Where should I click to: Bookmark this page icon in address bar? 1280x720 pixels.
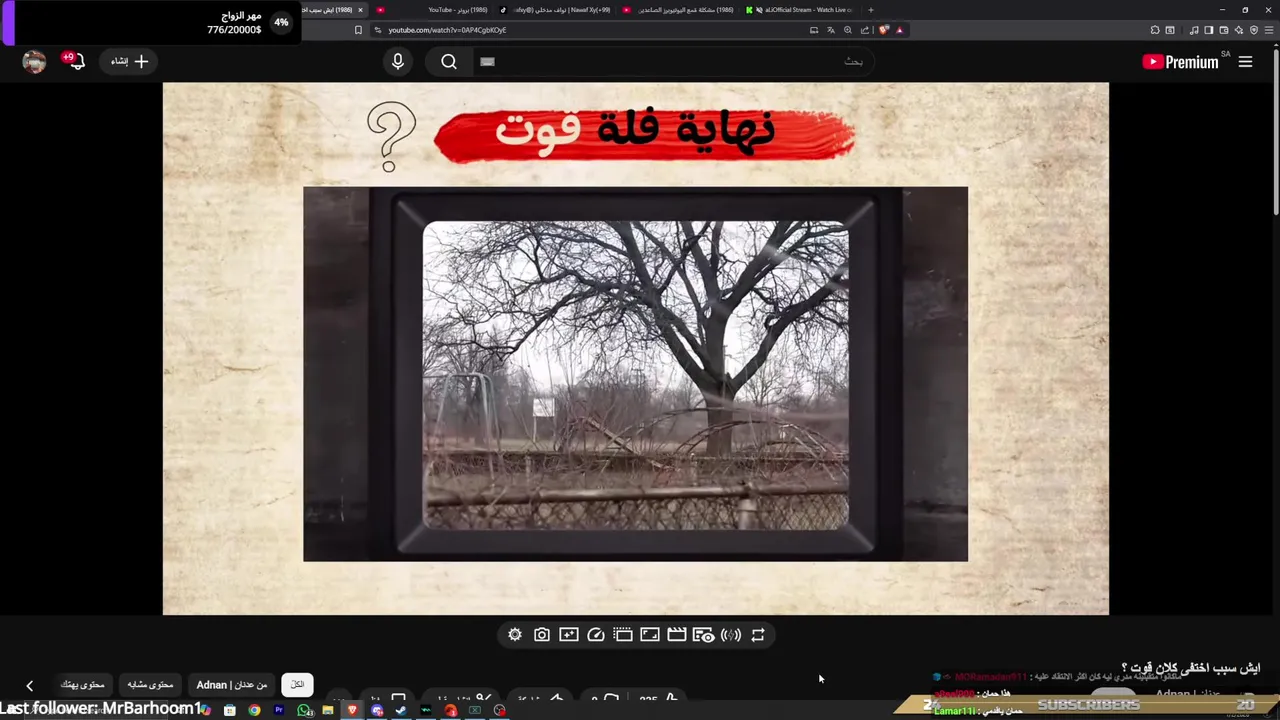358,30
